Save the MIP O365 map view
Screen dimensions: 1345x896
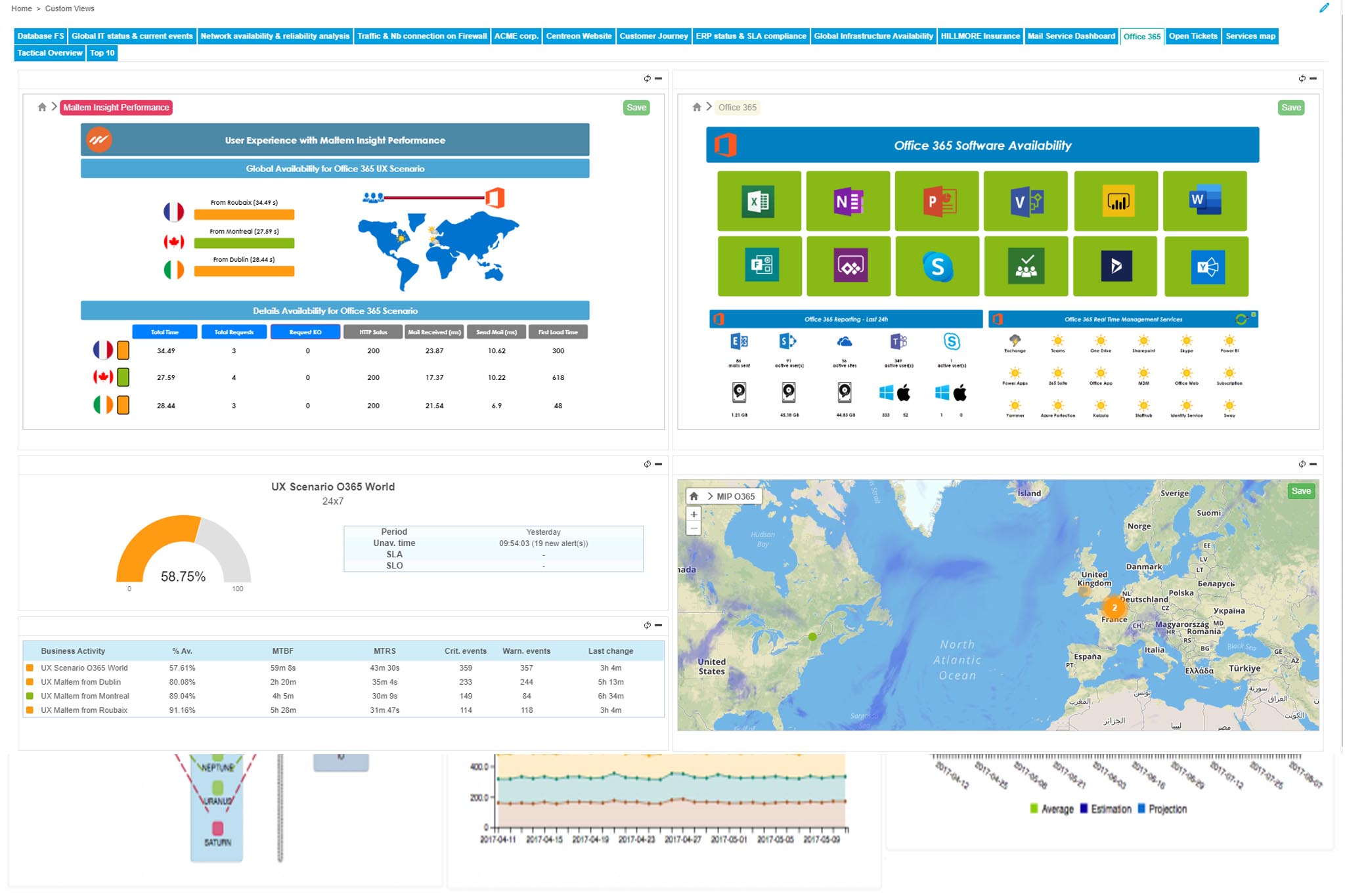pos(1301,491)
